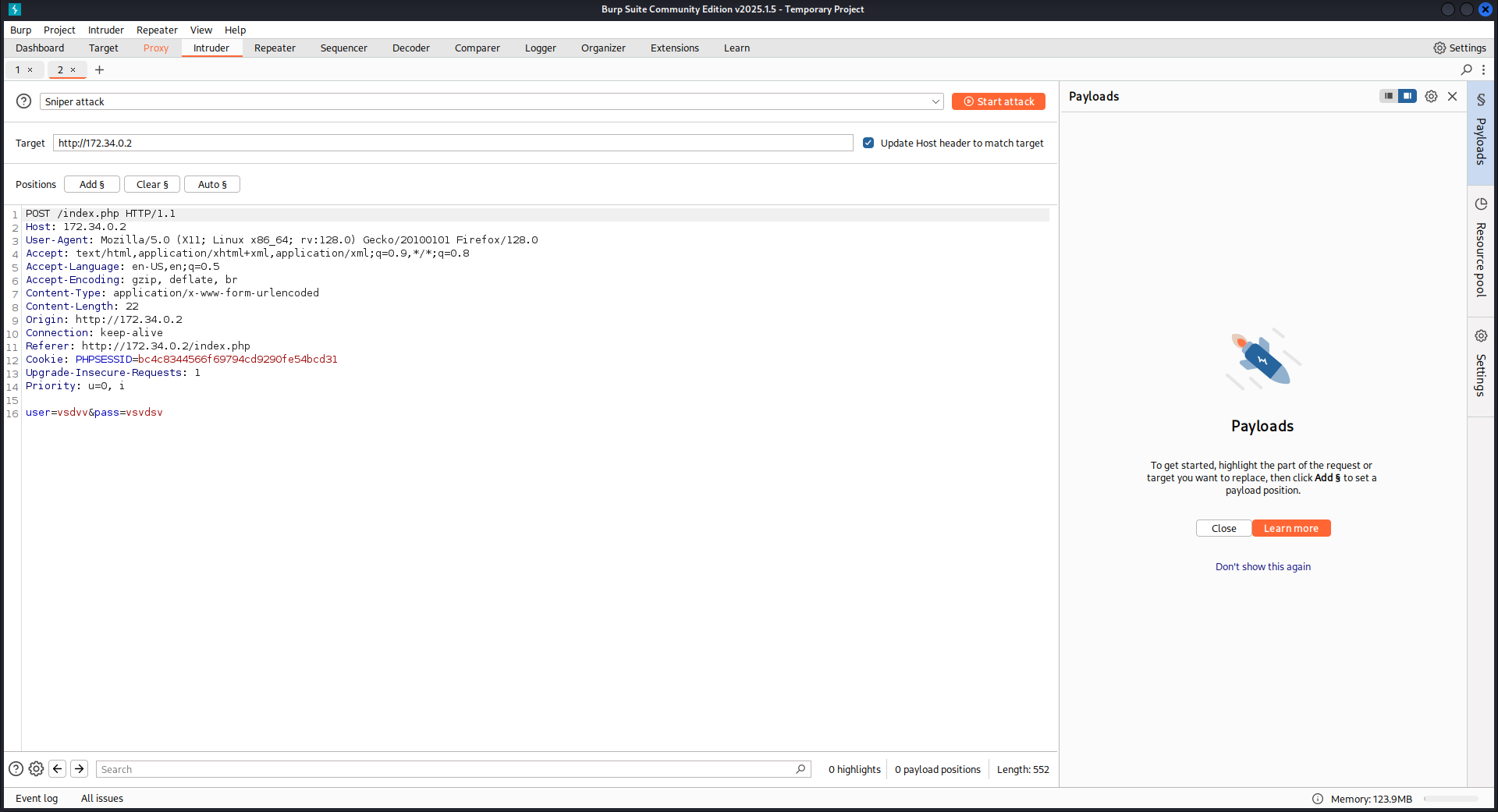1498x812 pixels.
Task: Switch to the Target tab
Action: pyautogui.click(x=104, y=48)
